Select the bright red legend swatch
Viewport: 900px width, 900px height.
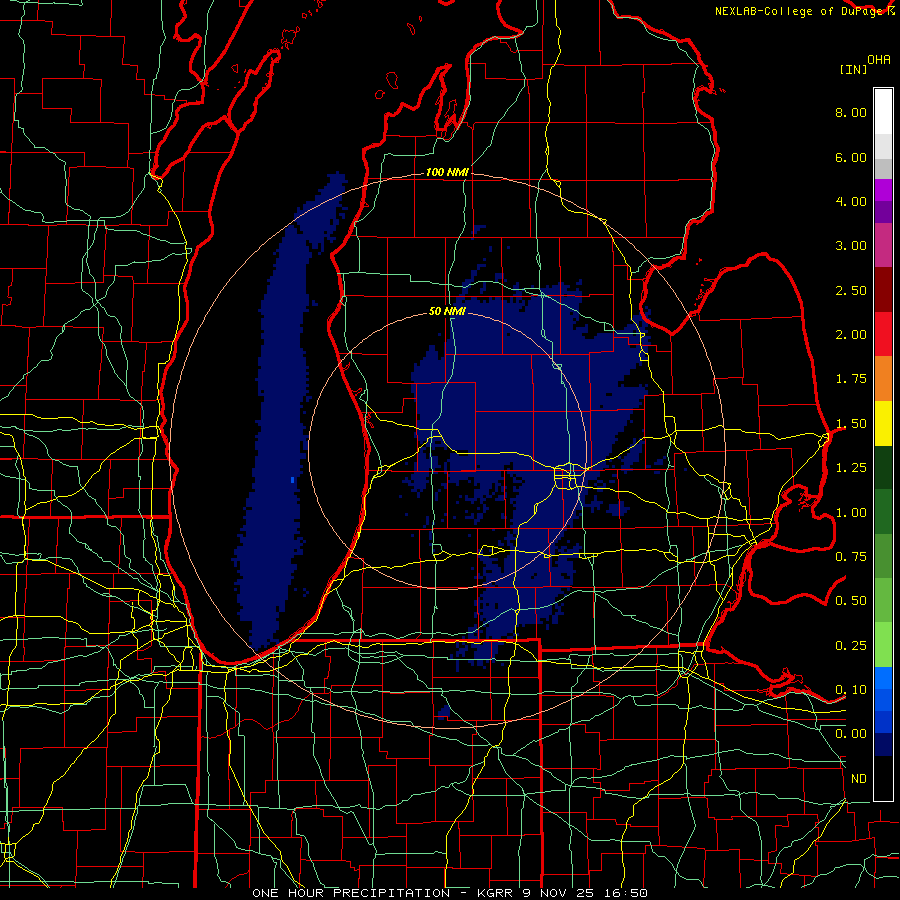883,334
